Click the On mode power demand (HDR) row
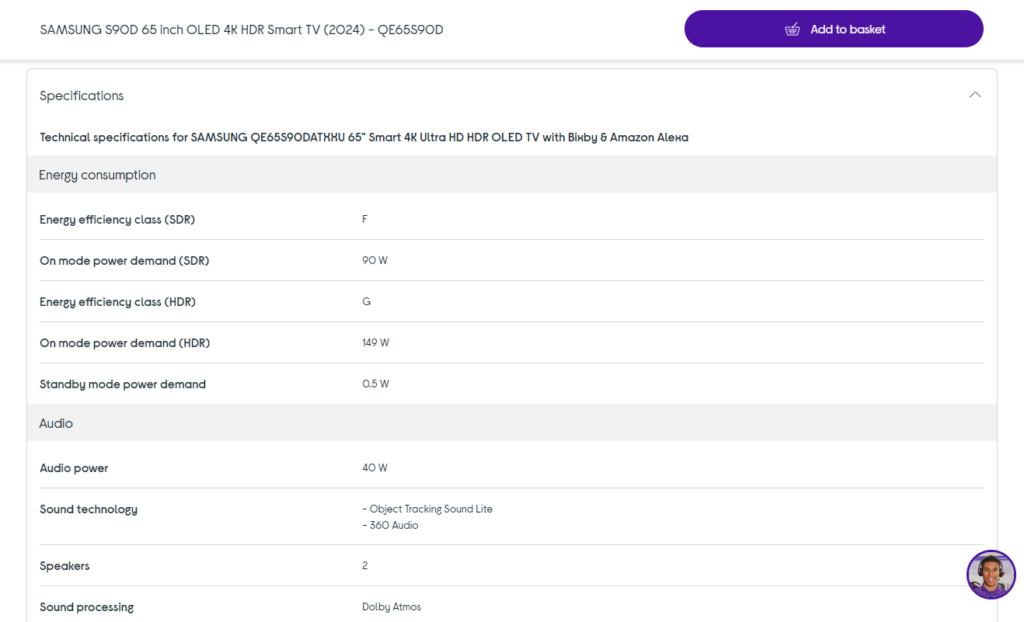 click(125, 342)
